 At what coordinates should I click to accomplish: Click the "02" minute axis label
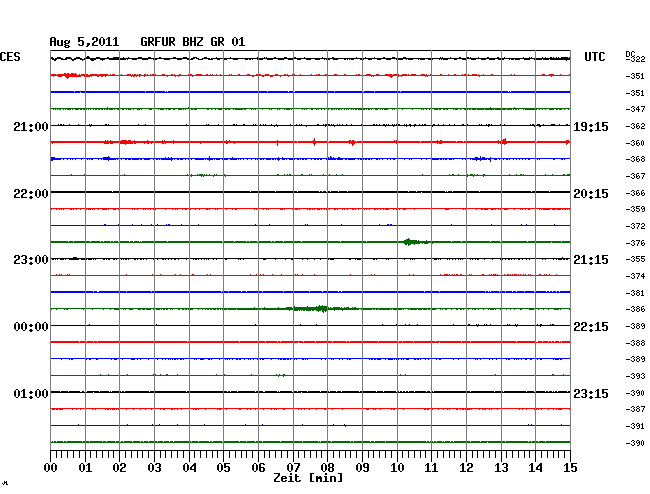[x=119, y=468]
